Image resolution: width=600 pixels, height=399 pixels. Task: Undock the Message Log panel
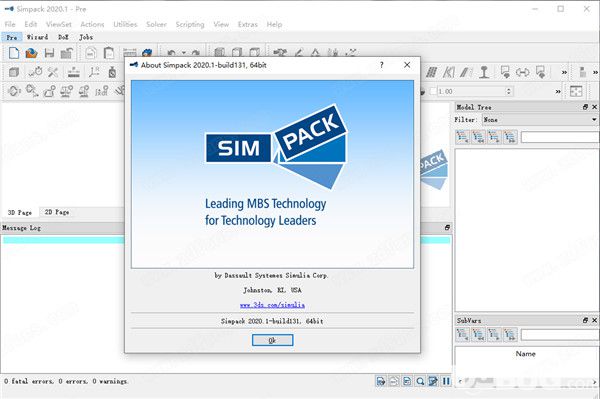coord(447,228)
